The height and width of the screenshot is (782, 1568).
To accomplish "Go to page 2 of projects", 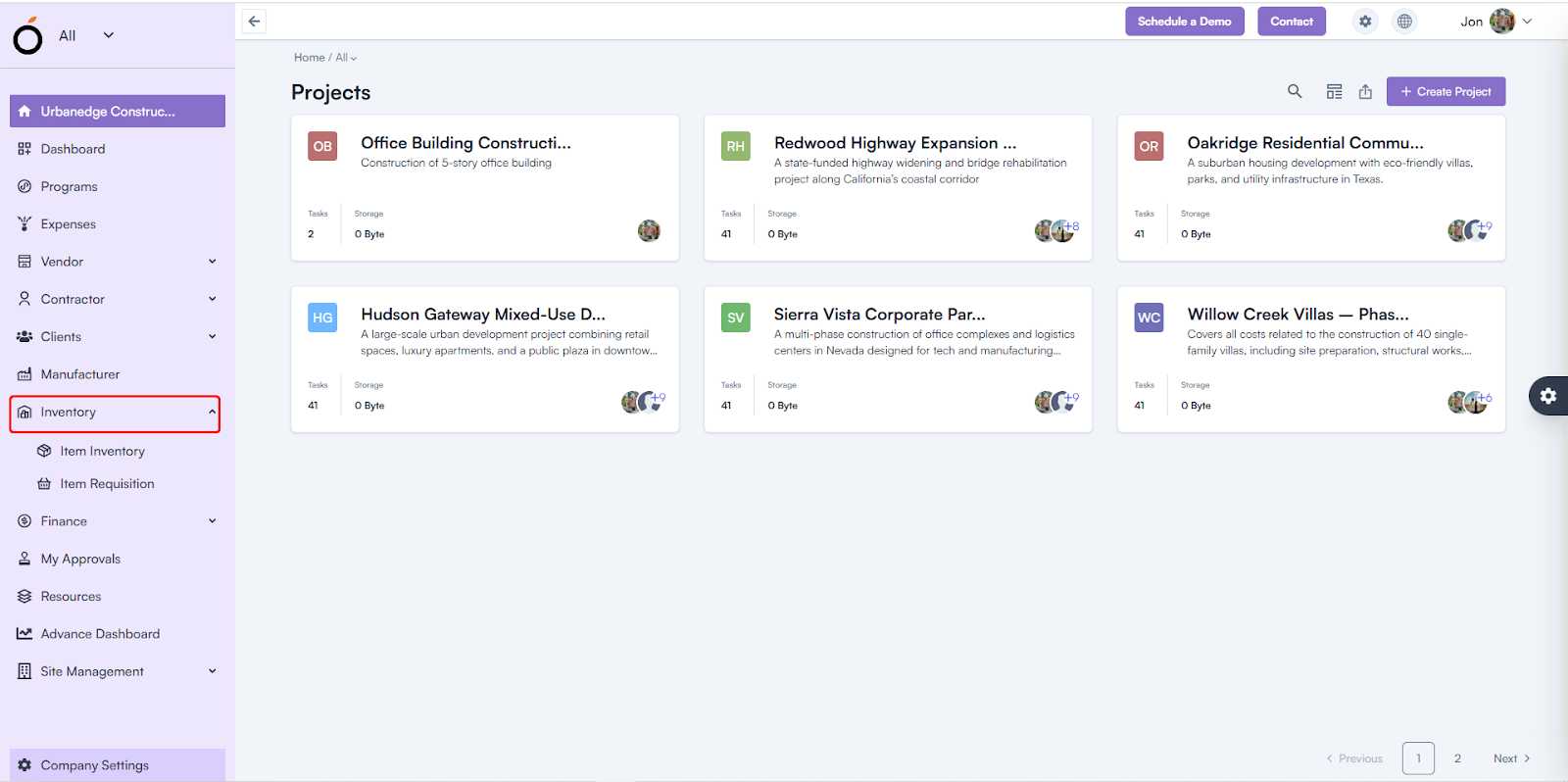I will coord(1457,758).
